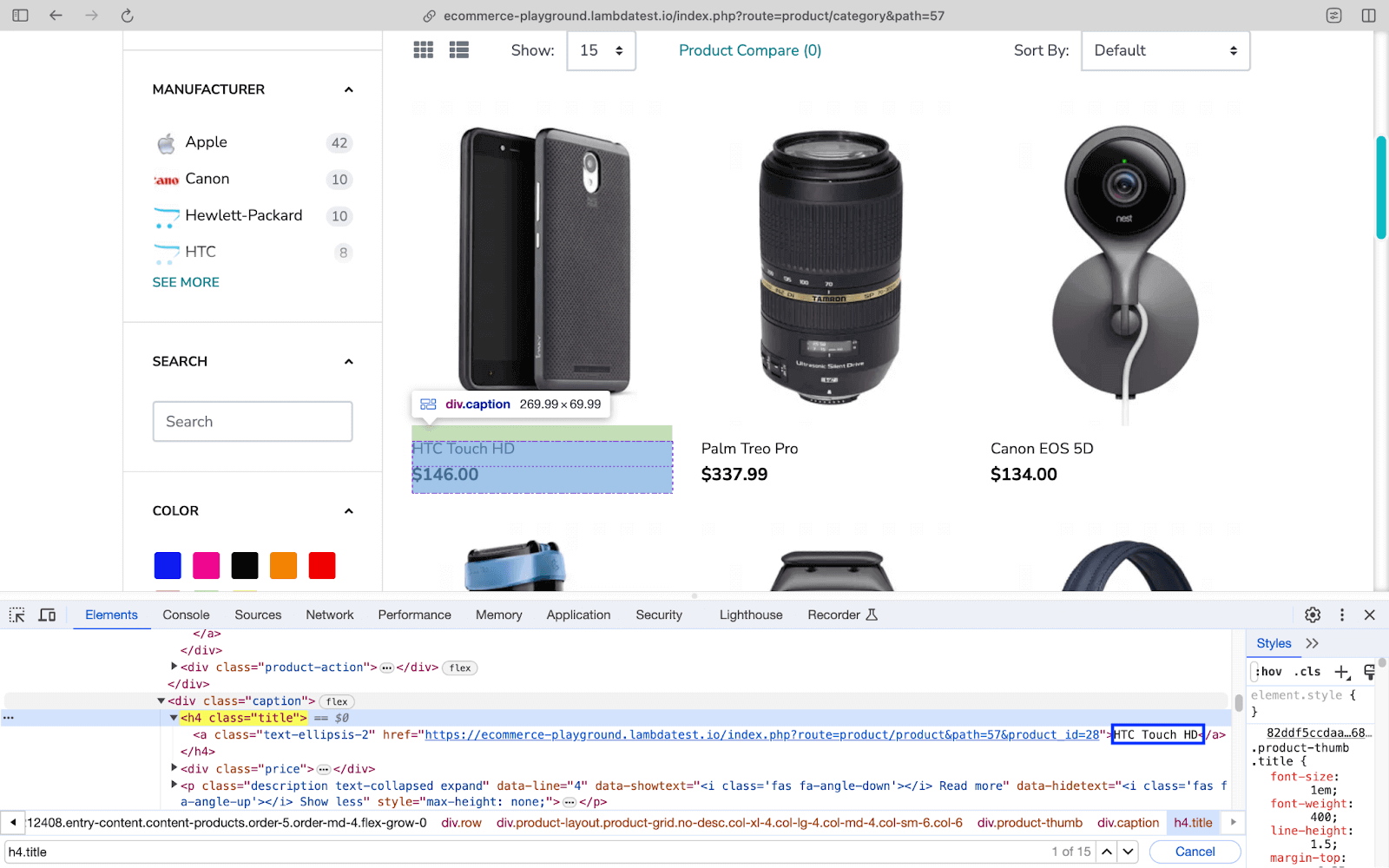Jump to previous search match
This screenshot has height=868, width=1389.
(x=1107, y=852)
